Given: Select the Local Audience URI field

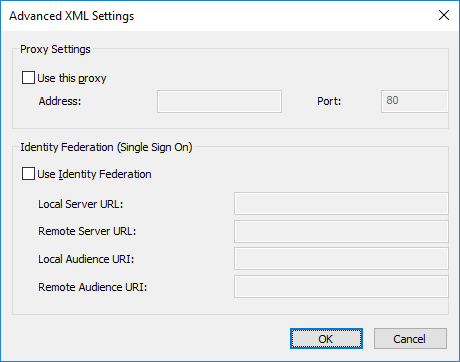Looking at the screenshot, I should (341, 259).
